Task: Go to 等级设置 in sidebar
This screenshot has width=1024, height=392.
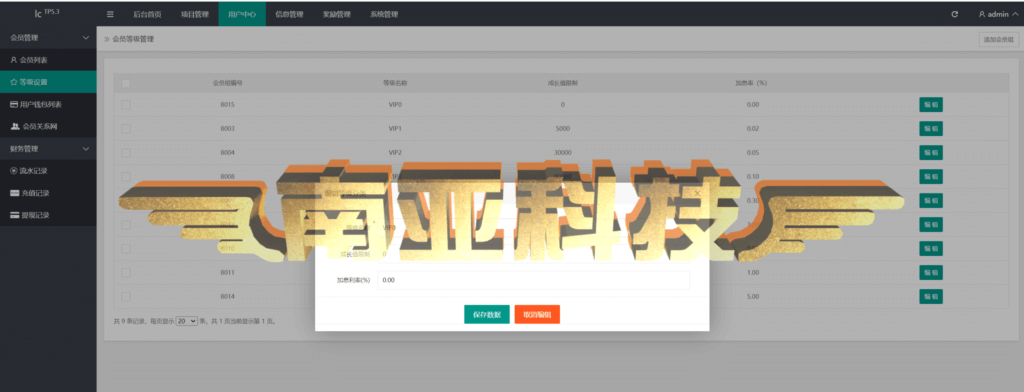Action: 48,82
